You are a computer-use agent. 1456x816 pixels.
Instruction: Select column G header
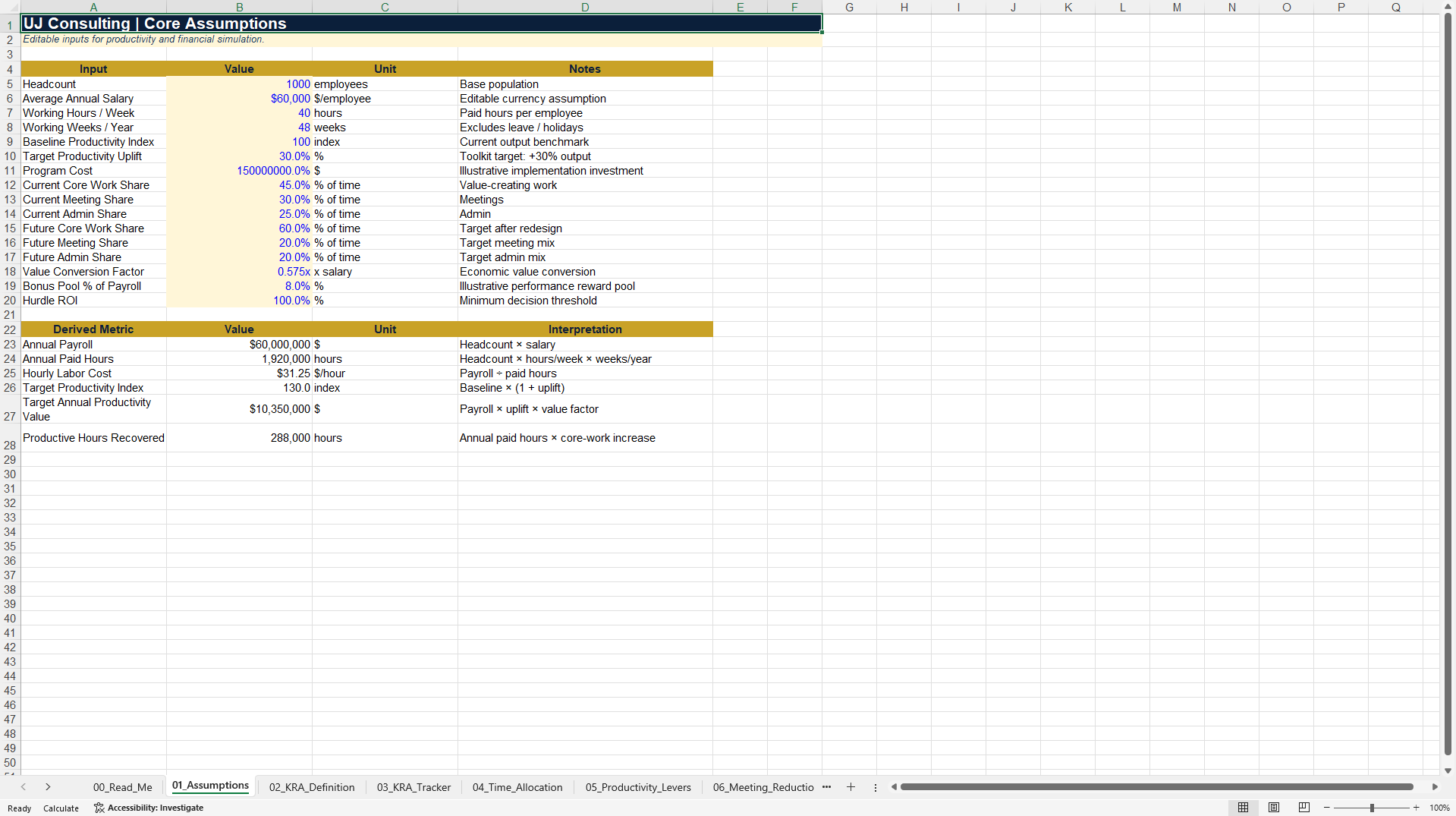849,7
